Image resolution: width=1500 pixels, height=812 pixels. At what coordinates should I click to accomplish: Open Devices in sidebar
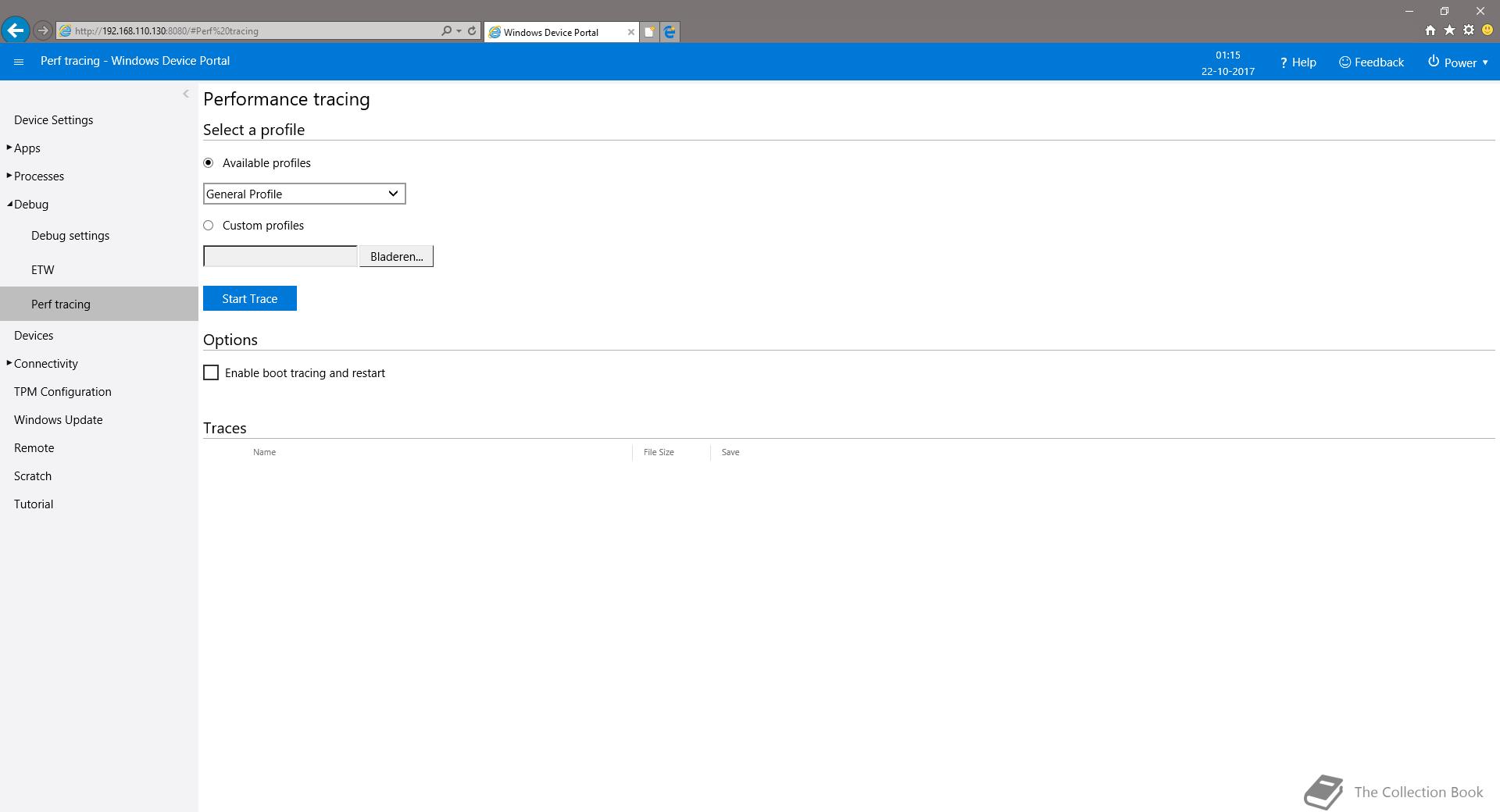tap(34, 336)
